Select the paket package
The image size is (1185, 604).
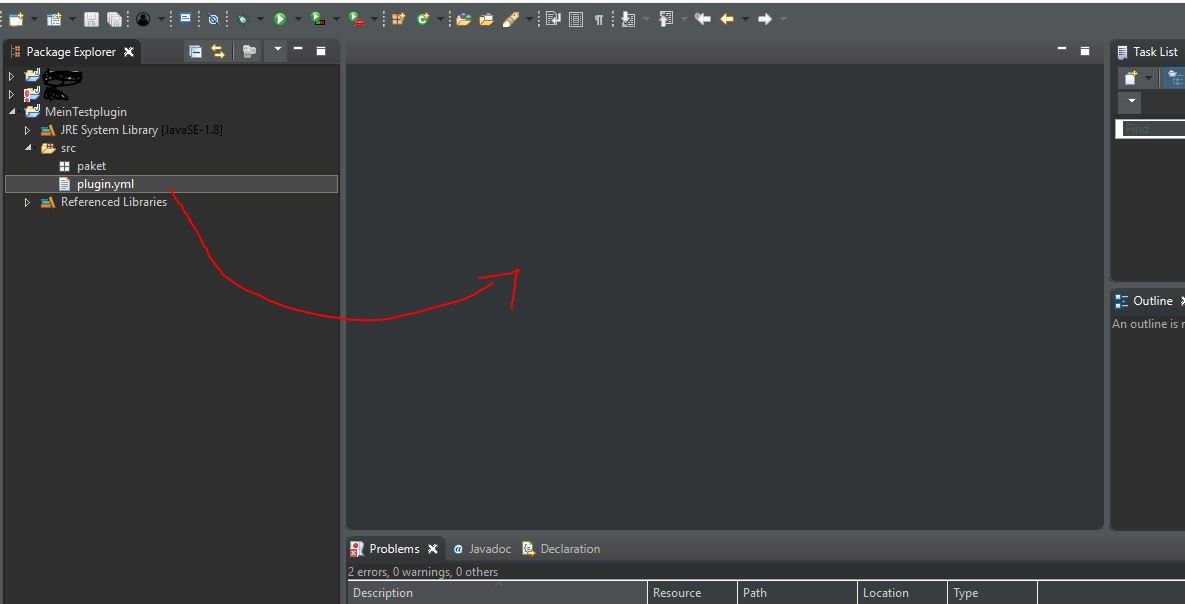(x=91, y=166)
